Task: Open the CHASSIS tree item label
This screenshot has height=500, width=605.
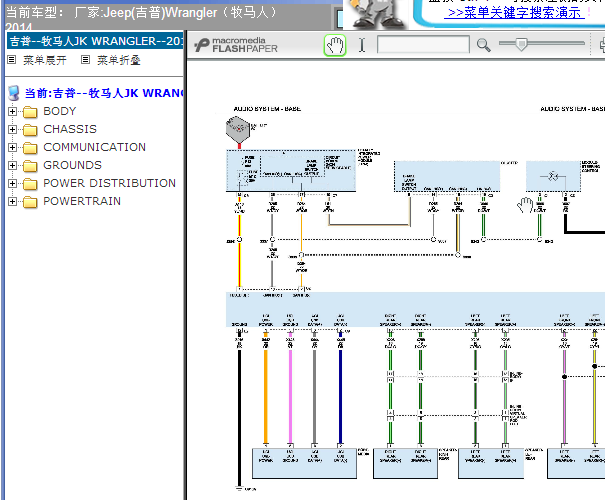Action: click(70, 129)
